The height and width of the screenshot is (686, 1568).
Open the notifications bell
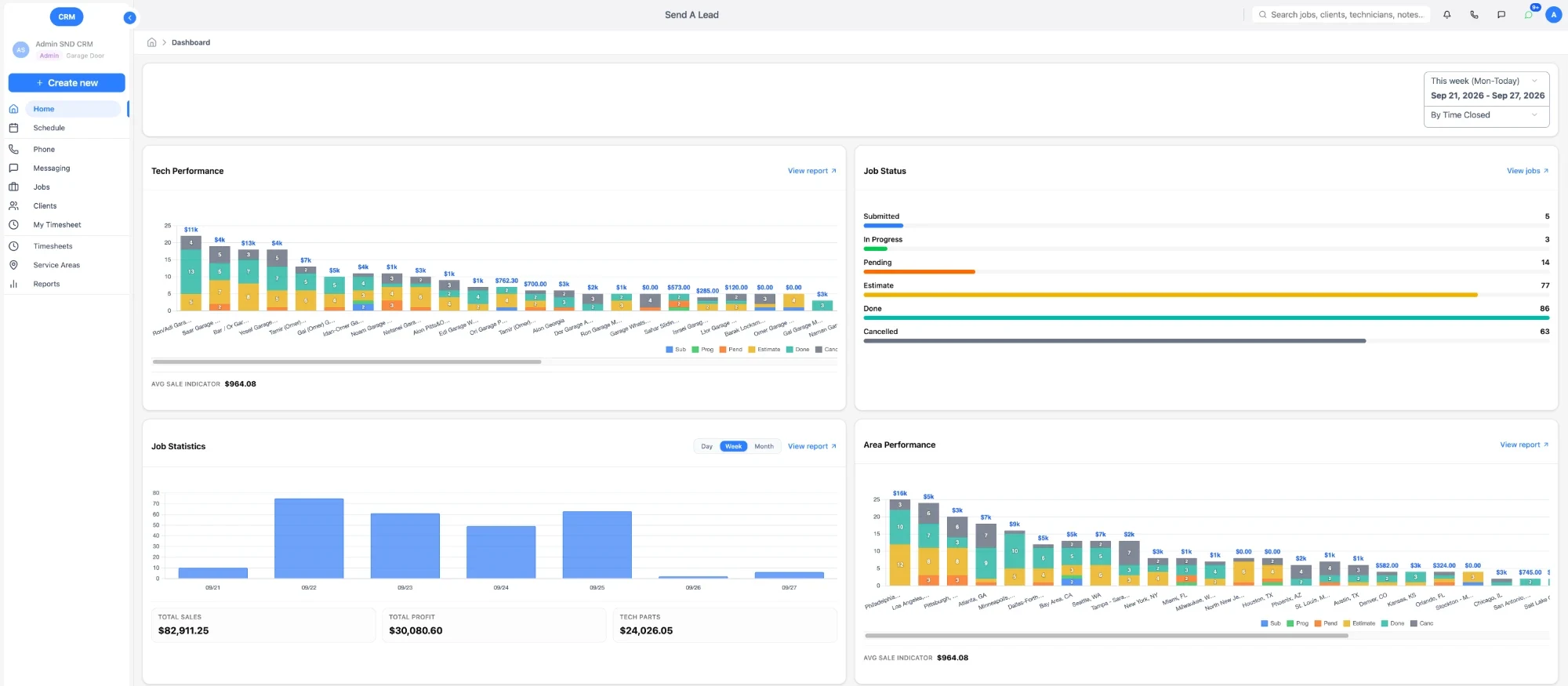[1447, 15]
